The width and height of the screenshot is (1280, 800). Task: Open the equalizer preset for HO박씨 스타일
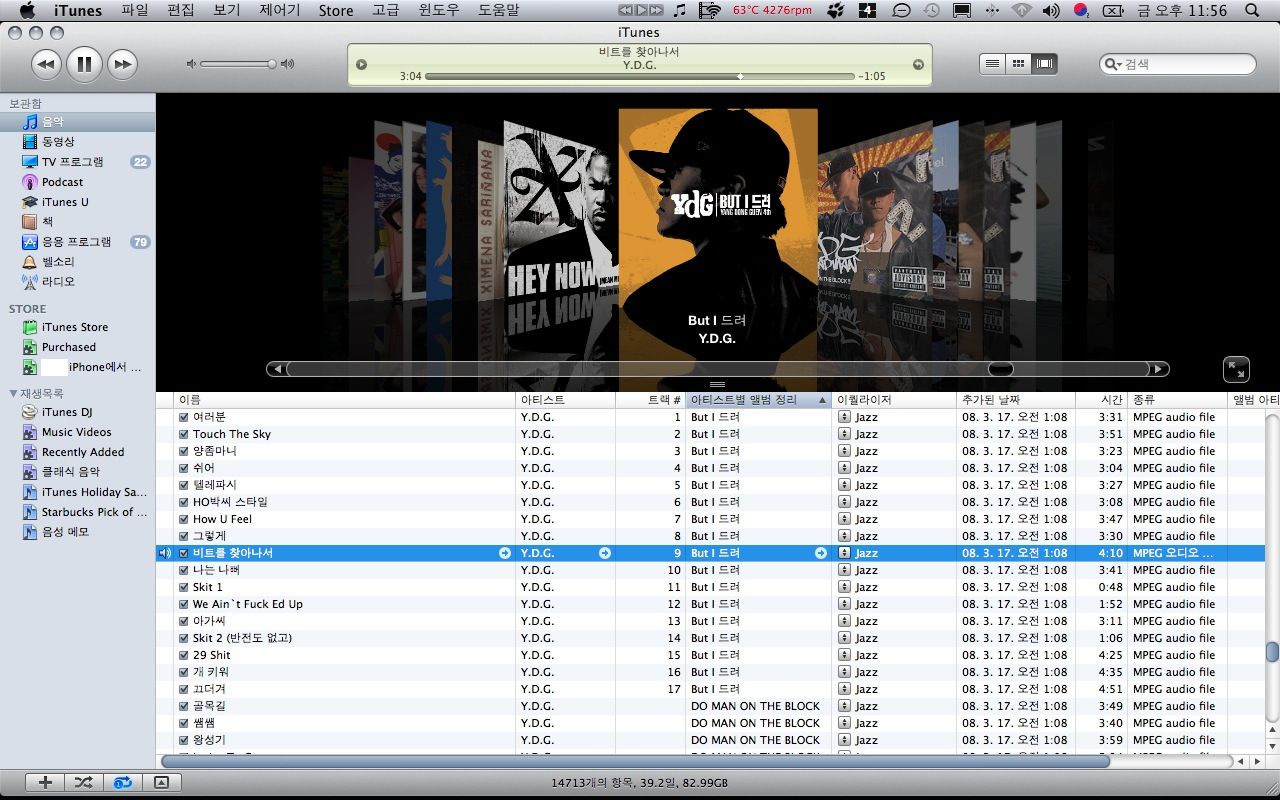[x=844, y=502]
